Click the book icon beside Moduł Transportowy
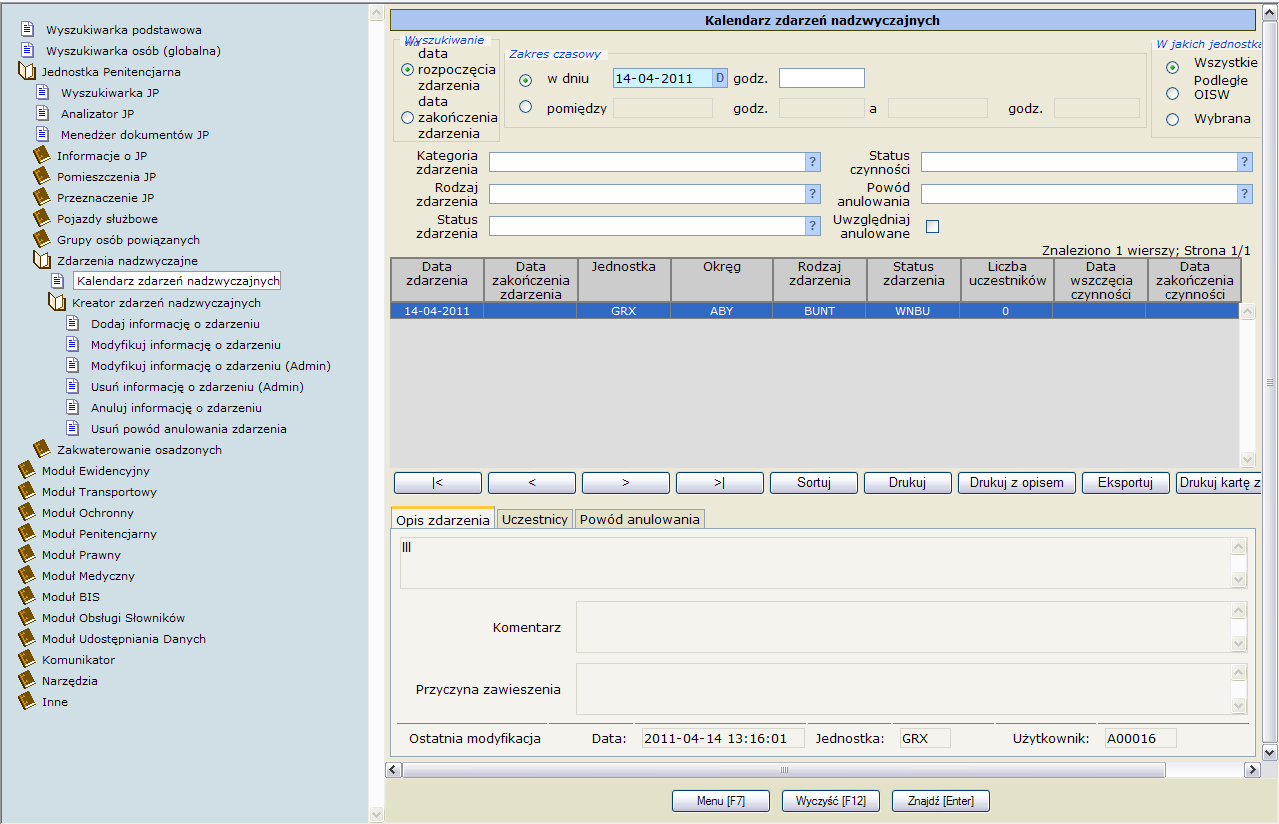This screenshot has width=1279, height=824. tap(27, 491)
